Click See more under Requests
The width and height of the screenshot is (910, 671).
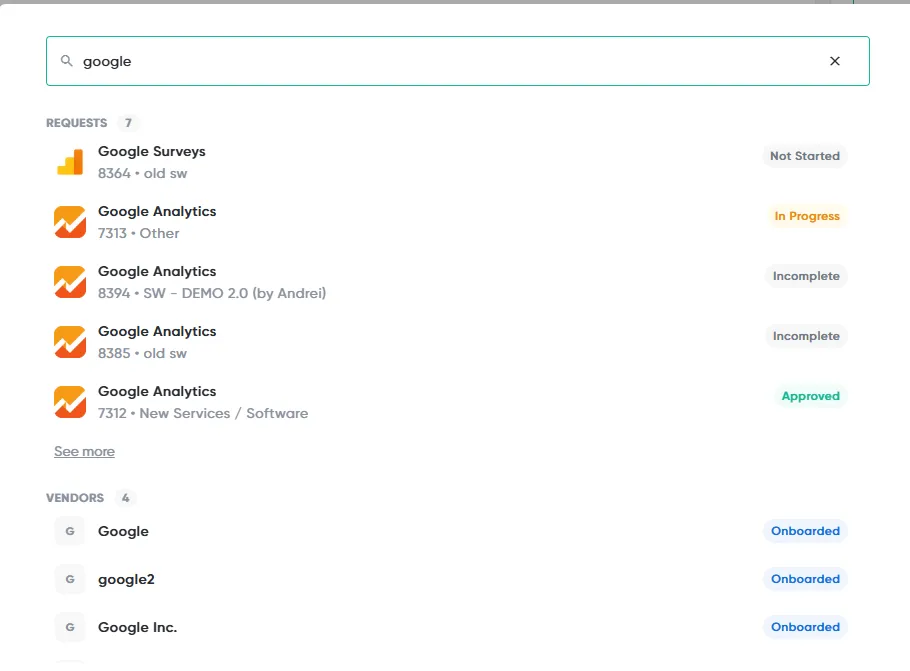point(84,451)
